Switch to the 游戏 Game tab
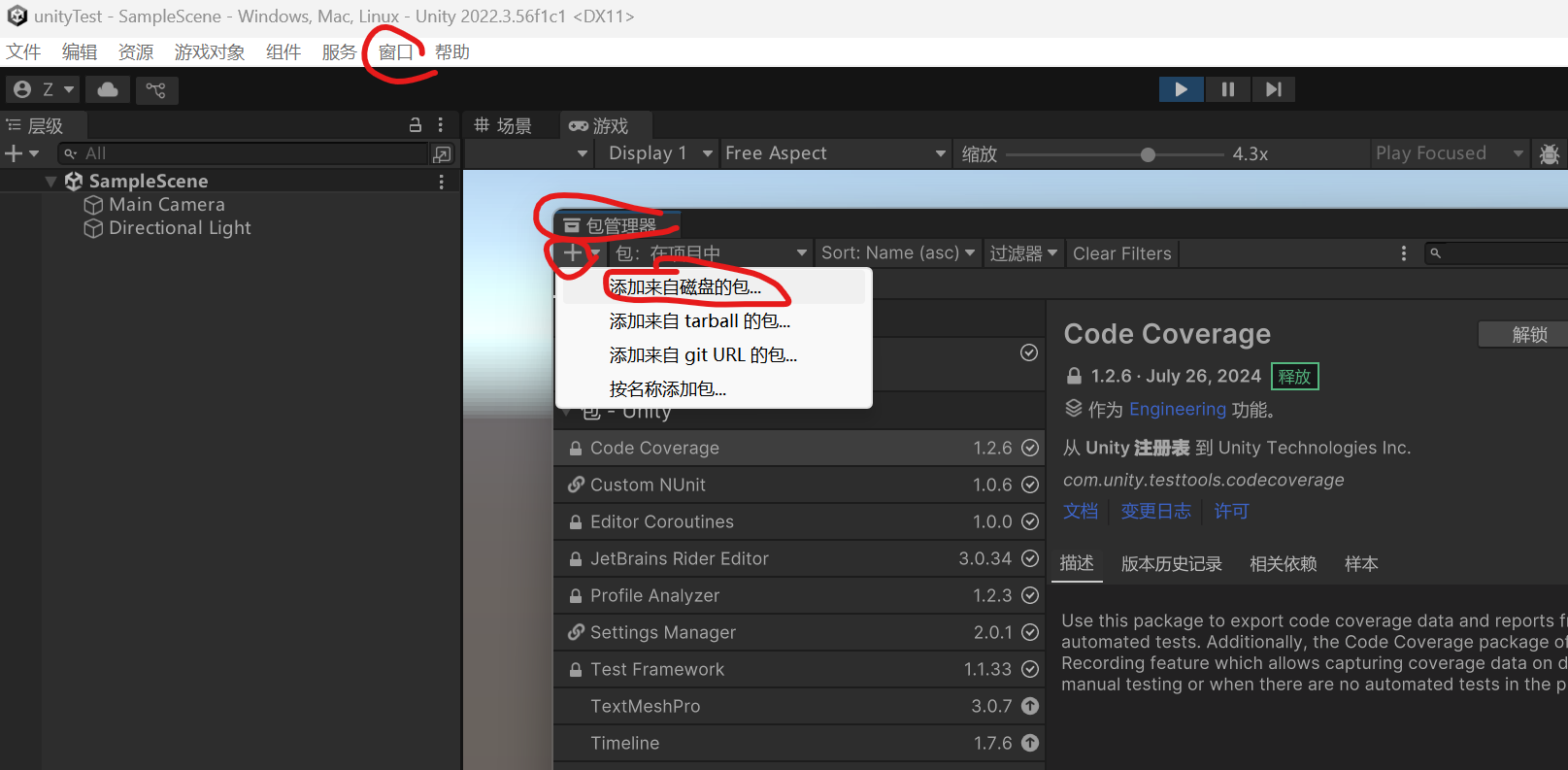 point(599,125)
